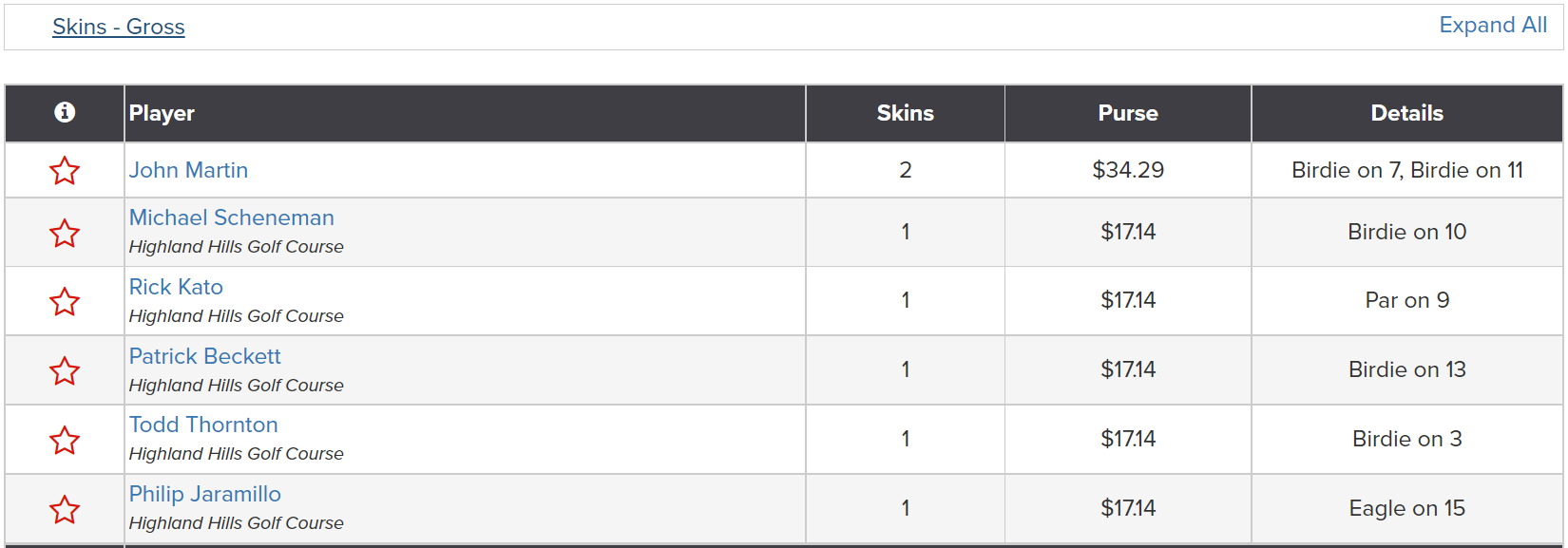Expand all skins sections
The height and width of the screenshot is (548, 1568).
coord(1493,26)
